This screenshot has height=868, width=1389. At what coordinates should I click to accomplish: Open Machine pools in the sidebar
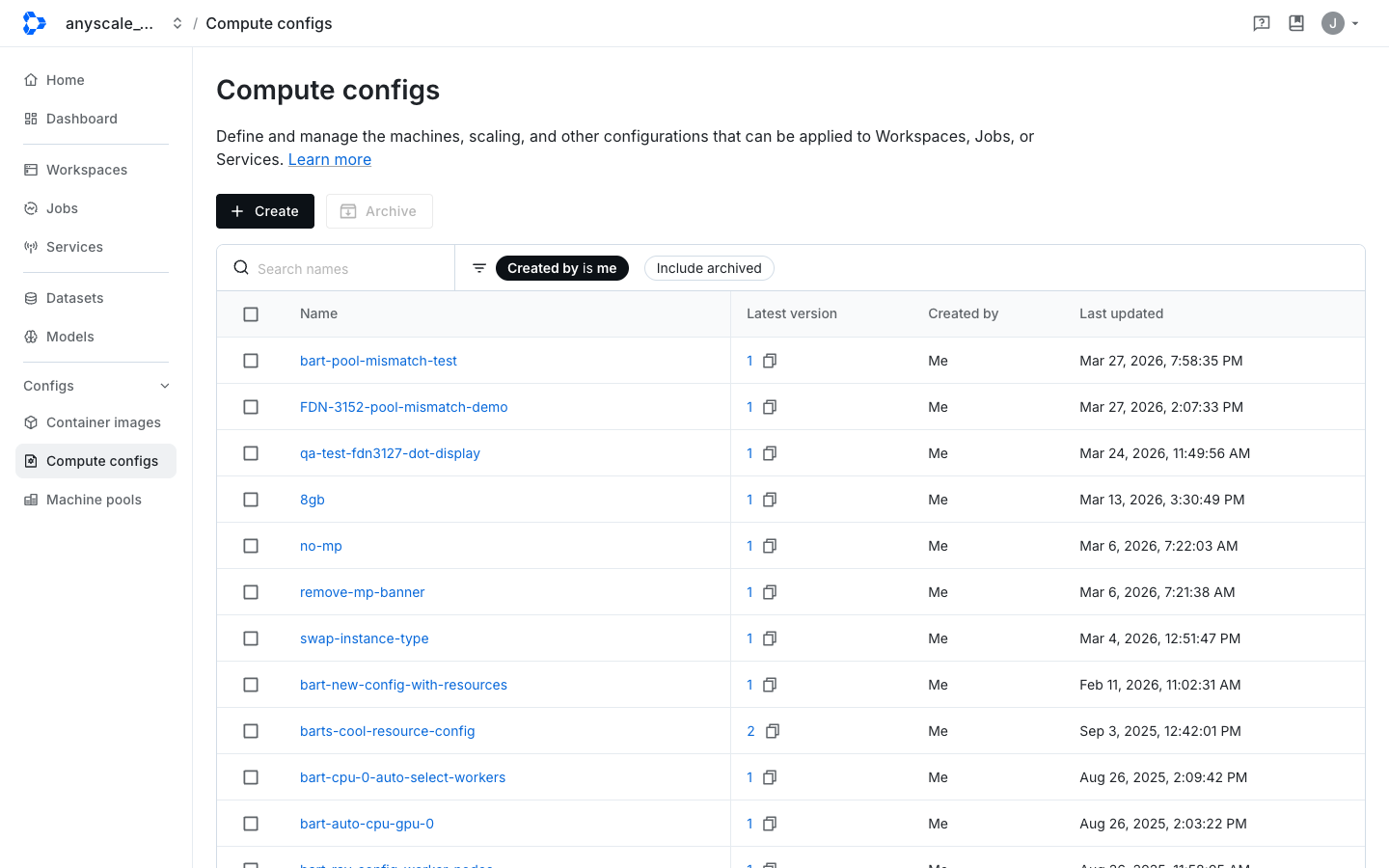(x=95, y=500)
